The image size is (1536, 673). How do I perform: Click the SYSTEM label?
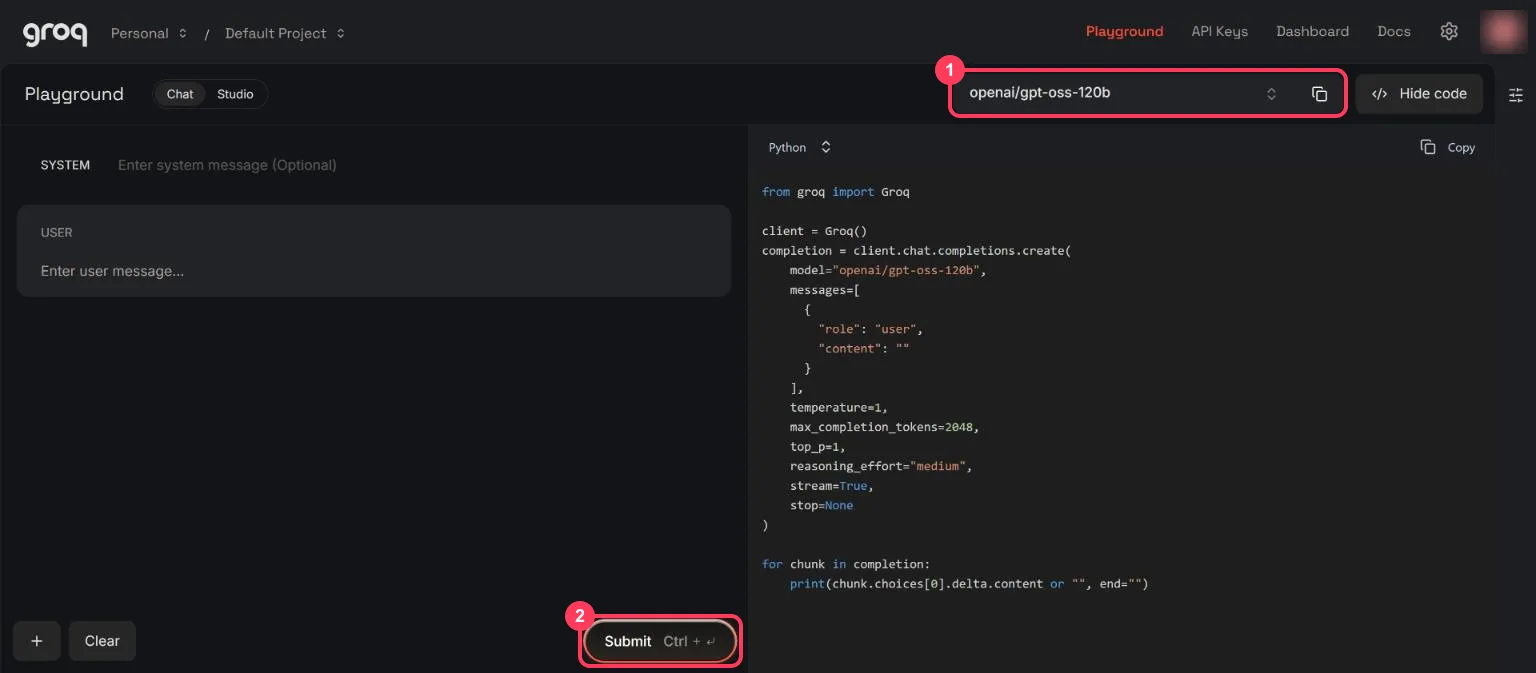(65, 165)
